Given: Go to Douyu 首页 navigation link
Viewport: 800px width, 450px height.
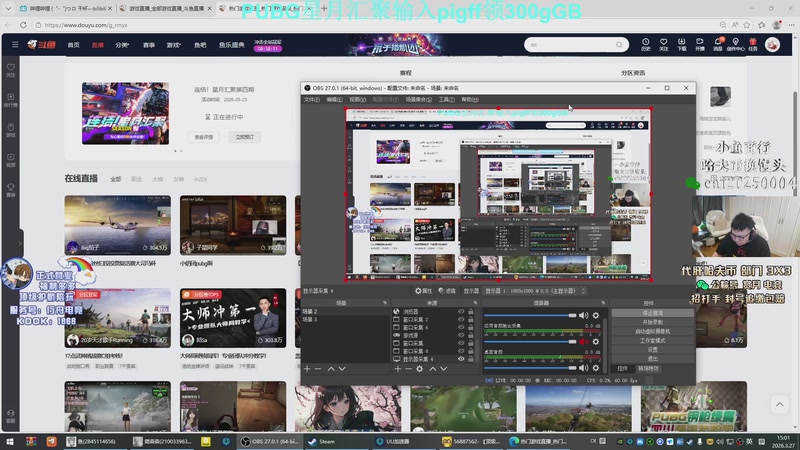Looking at the screenshot, I should (x=73, y=45).
